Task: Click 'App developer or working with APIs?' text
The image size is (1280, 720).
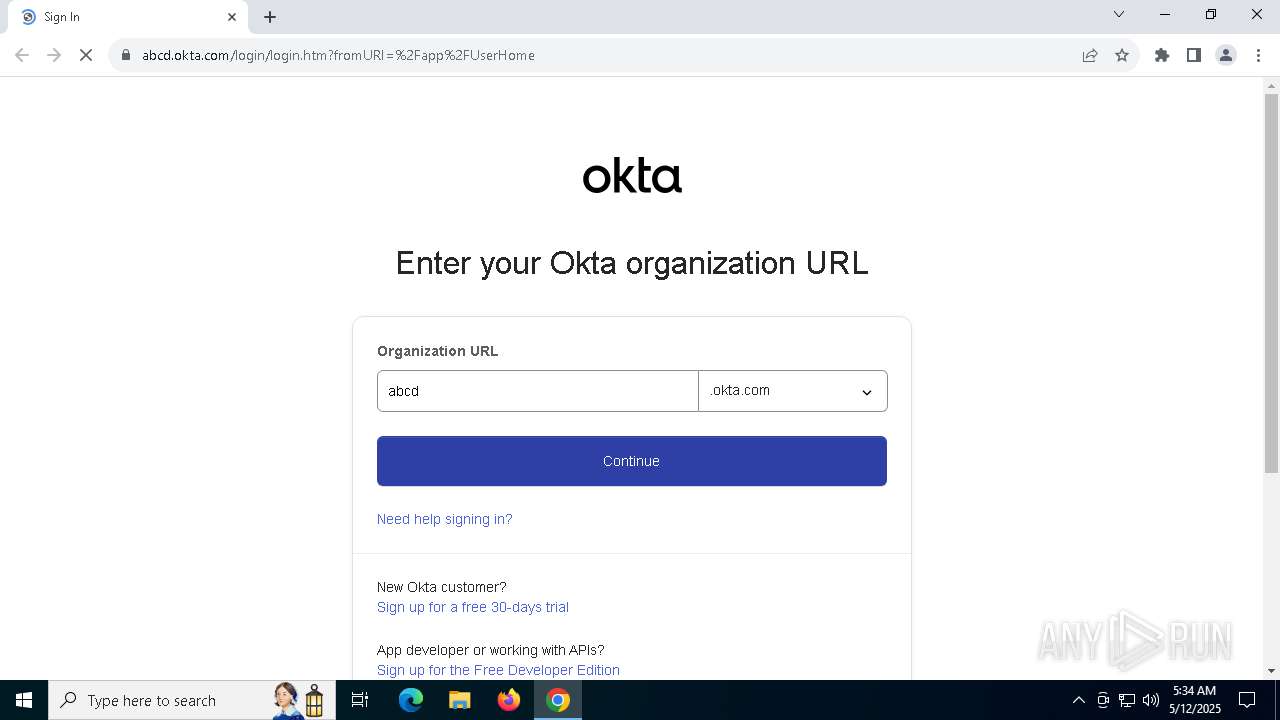Action: click(491, 650)
